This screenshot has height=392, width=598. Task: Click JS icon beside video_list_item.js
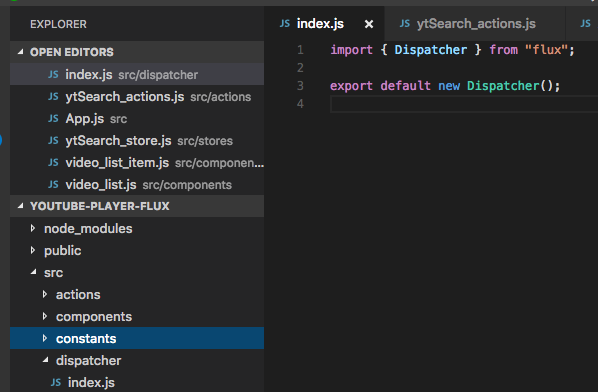[x=53, y=163]
